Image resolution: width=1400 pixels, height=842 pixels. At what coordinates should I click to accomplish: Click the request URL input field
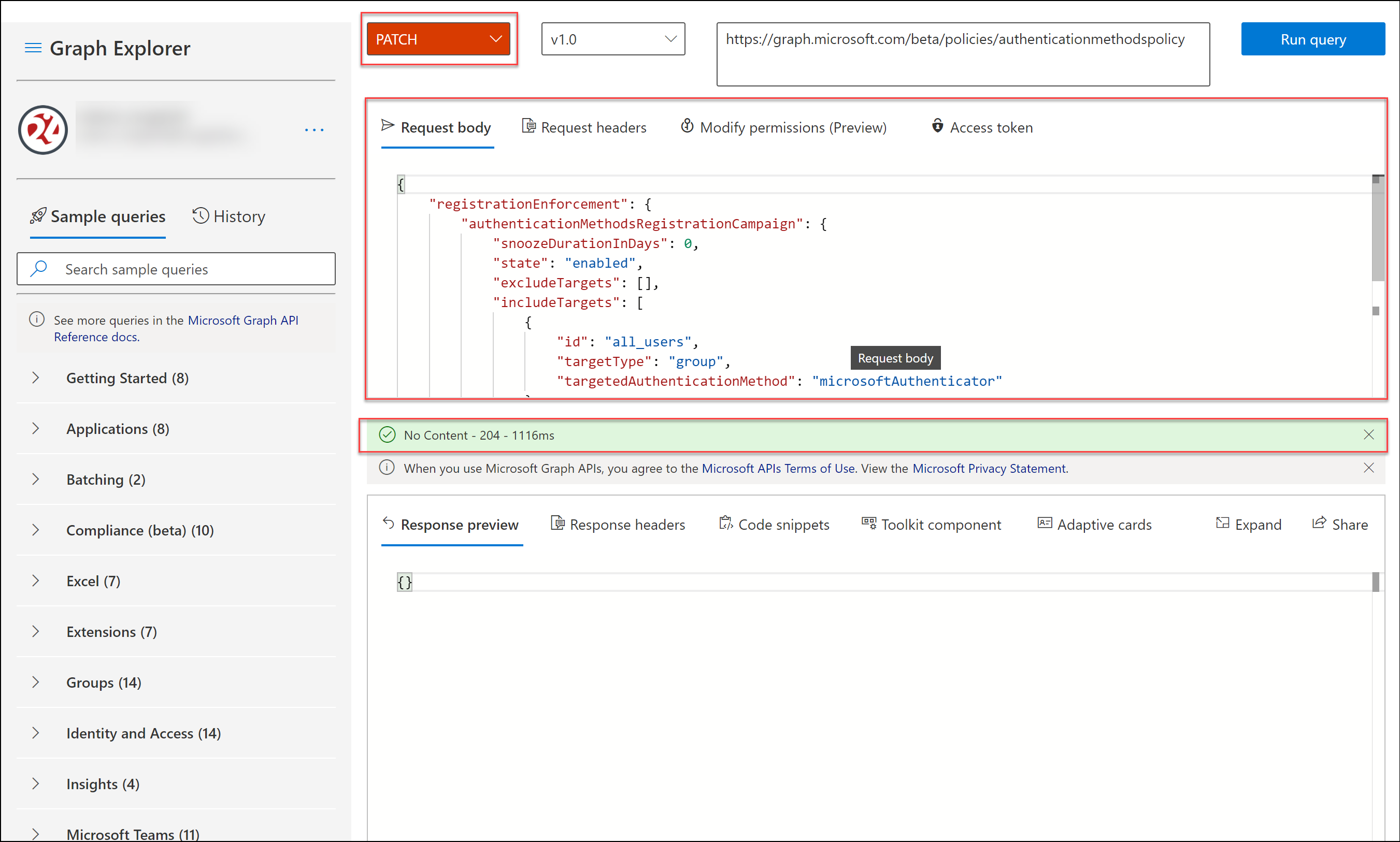point(963,54)
